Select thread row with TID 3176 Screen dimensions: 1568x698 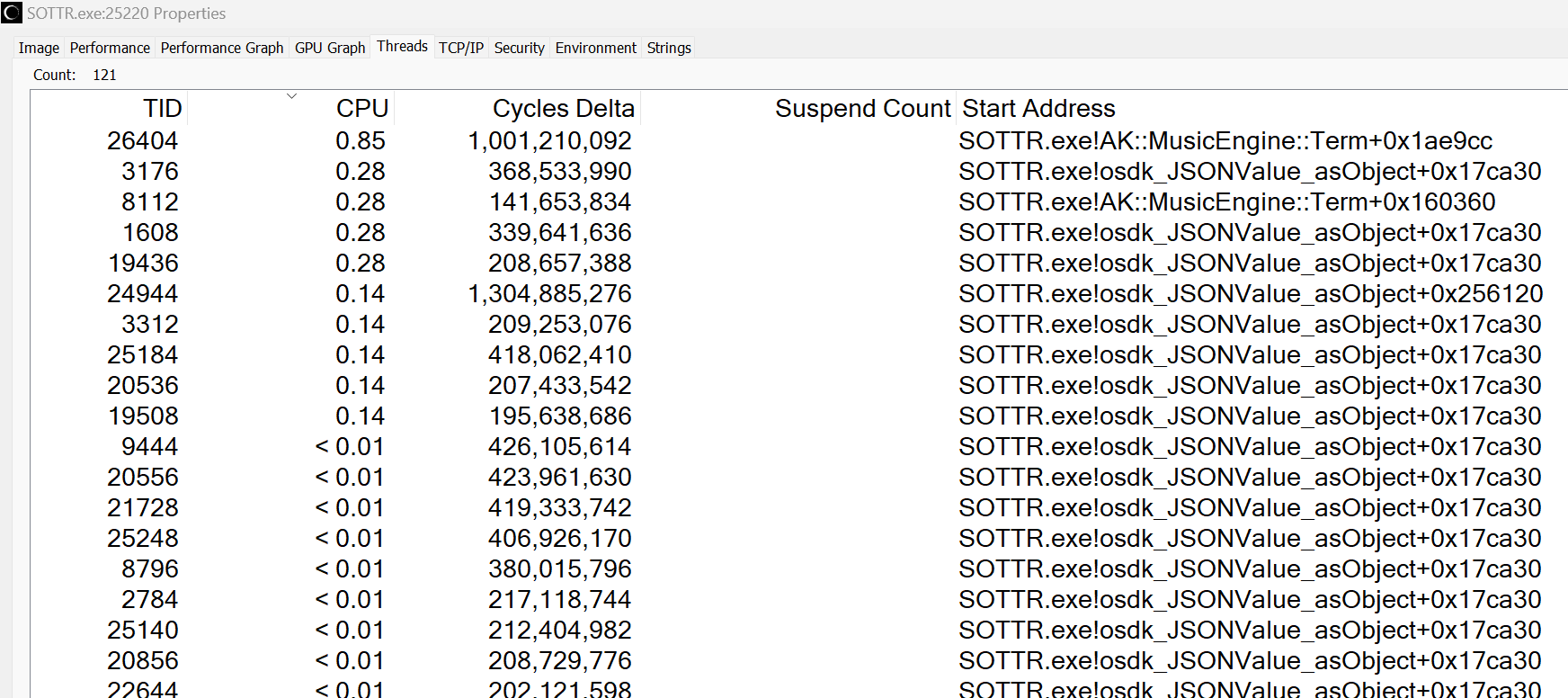tap(799, 171)
